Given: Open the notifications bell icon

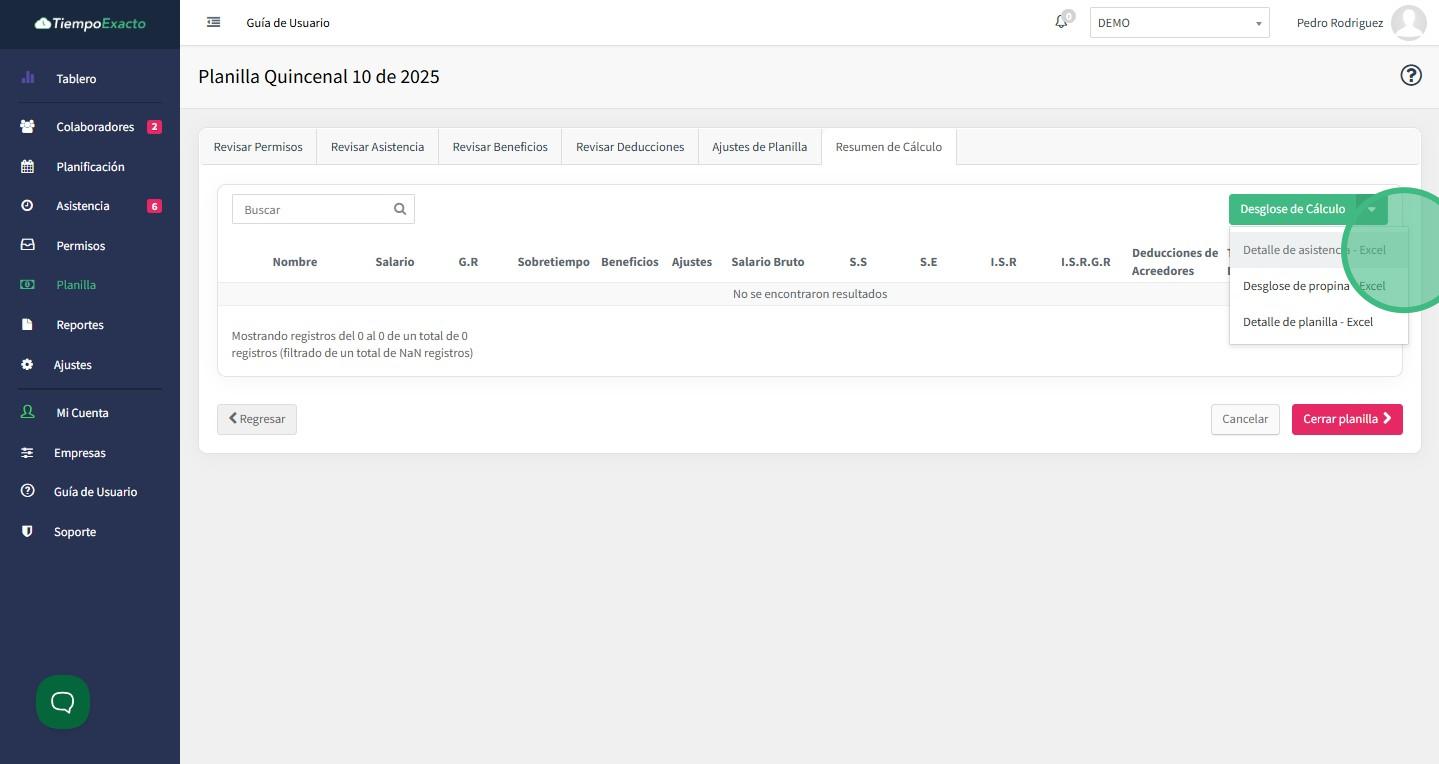Looking at the screenshot, I should [1061, 22].
